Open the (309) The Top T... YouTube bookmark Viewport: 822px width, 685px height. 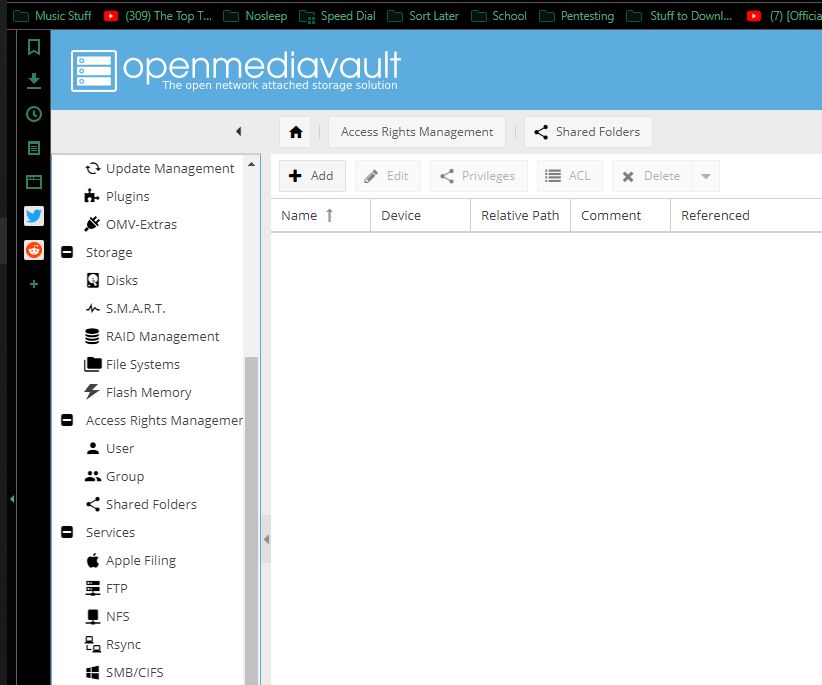coord(158,16)
